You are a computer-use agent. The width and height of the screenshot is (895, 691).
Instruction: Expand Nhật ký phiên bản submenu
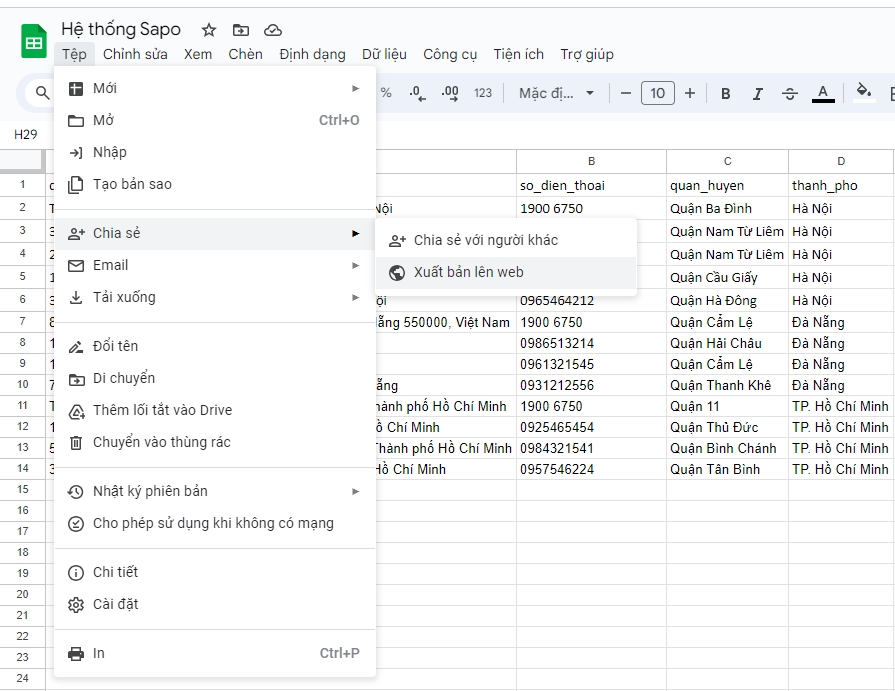click(215, 491)
